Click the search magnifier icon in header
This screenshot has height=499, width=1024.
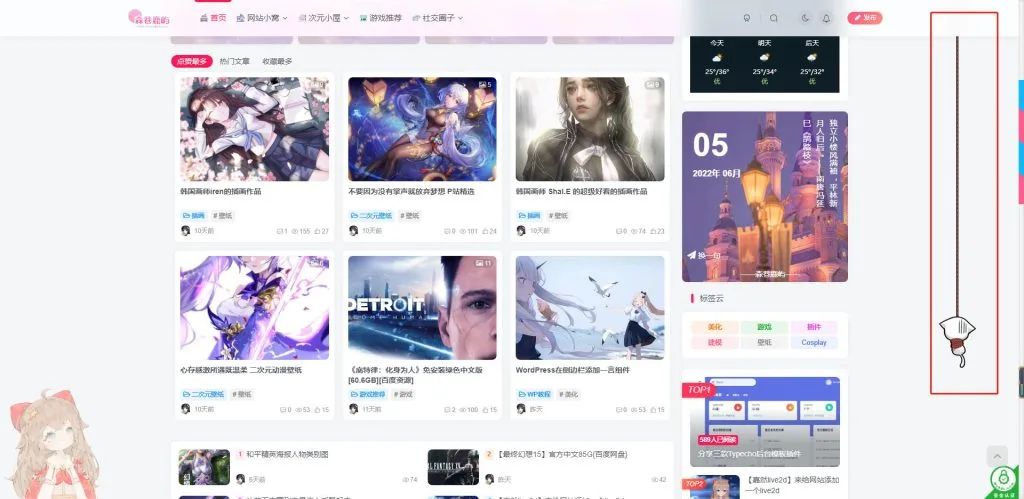coord(774,18)
